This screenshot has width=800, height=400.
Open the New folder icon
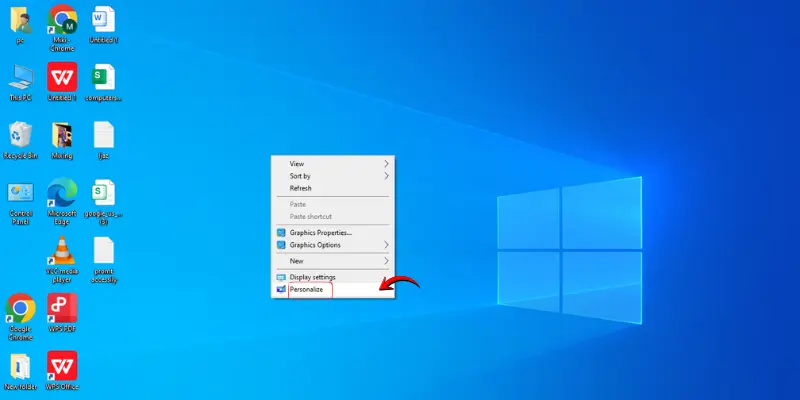tap(20, 366)
